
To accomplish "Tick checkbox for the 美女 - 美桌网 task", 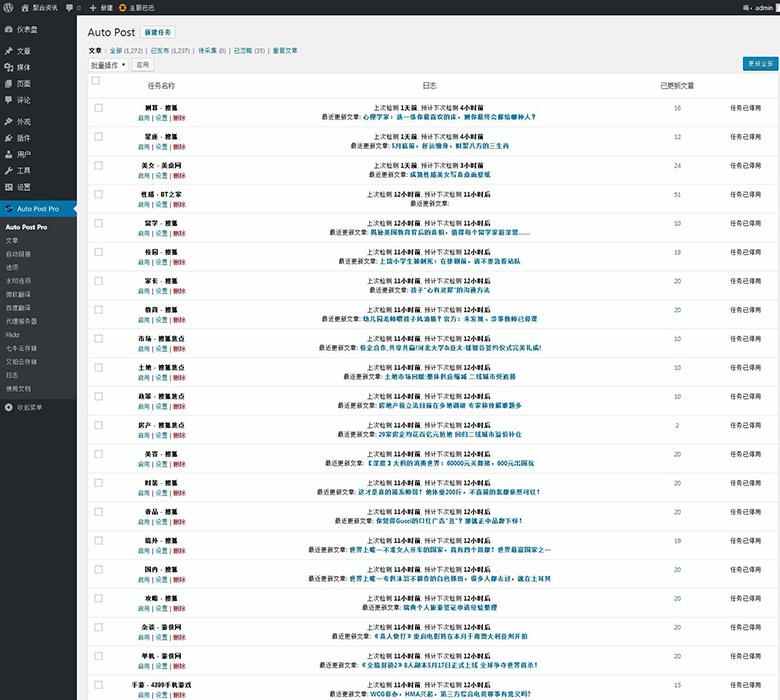I will pyautogui.click(x=98, y=165).
